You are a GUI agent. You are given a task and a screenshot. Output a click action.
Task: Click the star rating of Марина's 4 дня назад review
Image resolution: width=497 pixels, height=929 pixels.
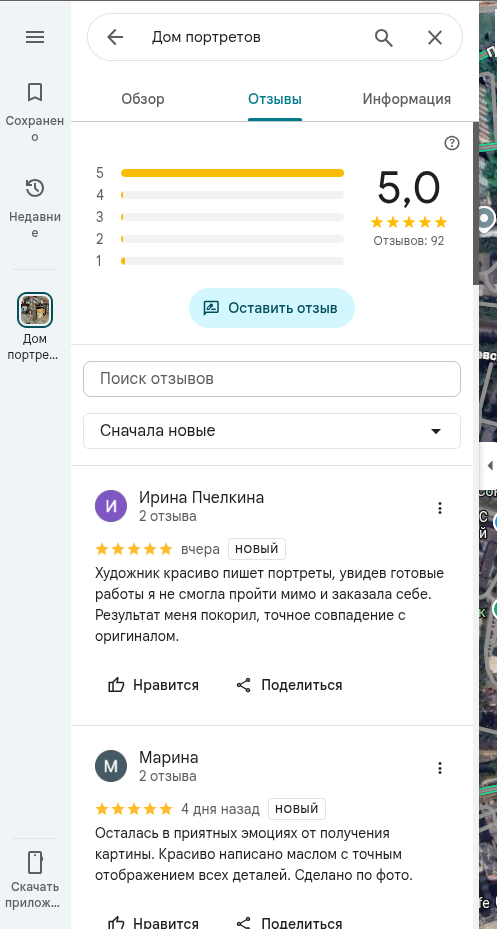pyautogui.click(x=134, y=809)
